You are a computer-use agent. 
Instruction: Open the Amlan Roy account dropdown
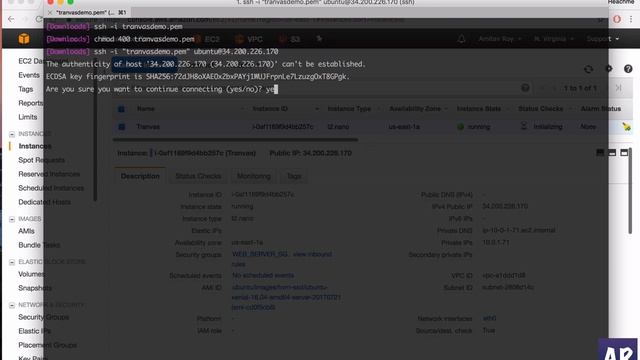(x=500, y=39)
